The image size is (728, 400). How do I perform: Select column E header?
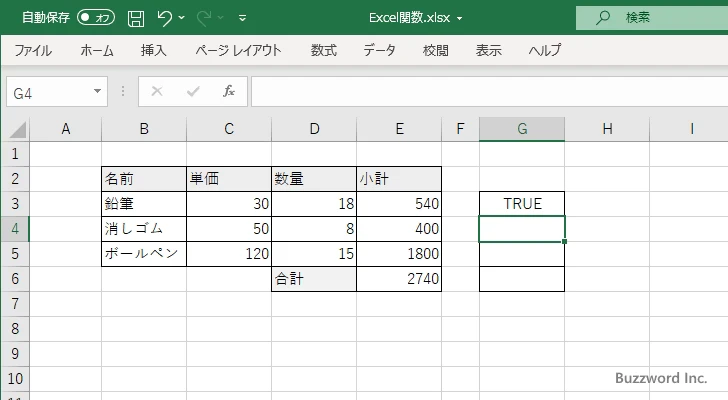pos(399,129)
